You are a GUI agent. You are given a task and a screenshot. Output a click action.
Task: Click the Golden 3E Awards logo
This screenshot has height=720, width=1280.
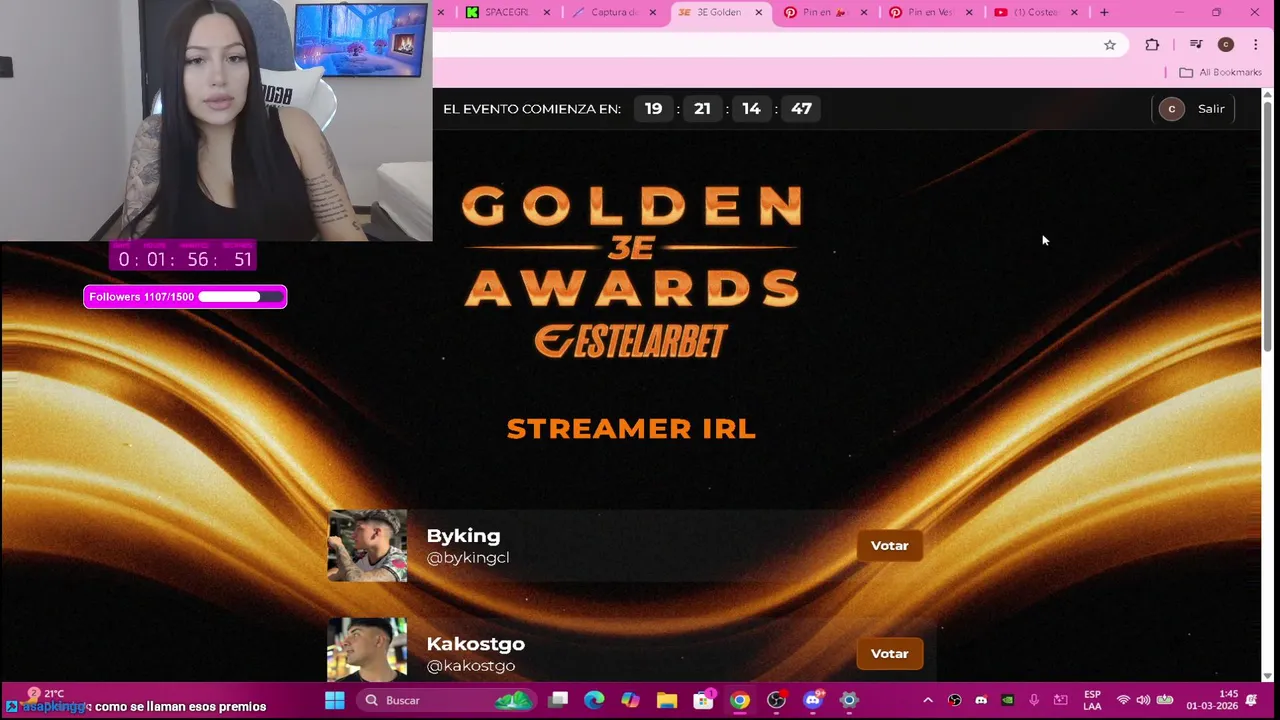click(632, 272)
